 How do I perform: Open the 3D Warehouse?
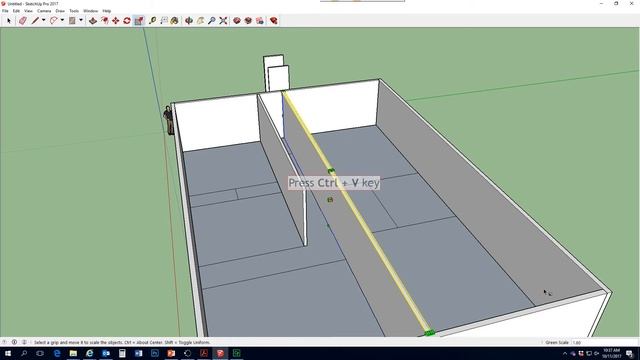tap(237, 20)
